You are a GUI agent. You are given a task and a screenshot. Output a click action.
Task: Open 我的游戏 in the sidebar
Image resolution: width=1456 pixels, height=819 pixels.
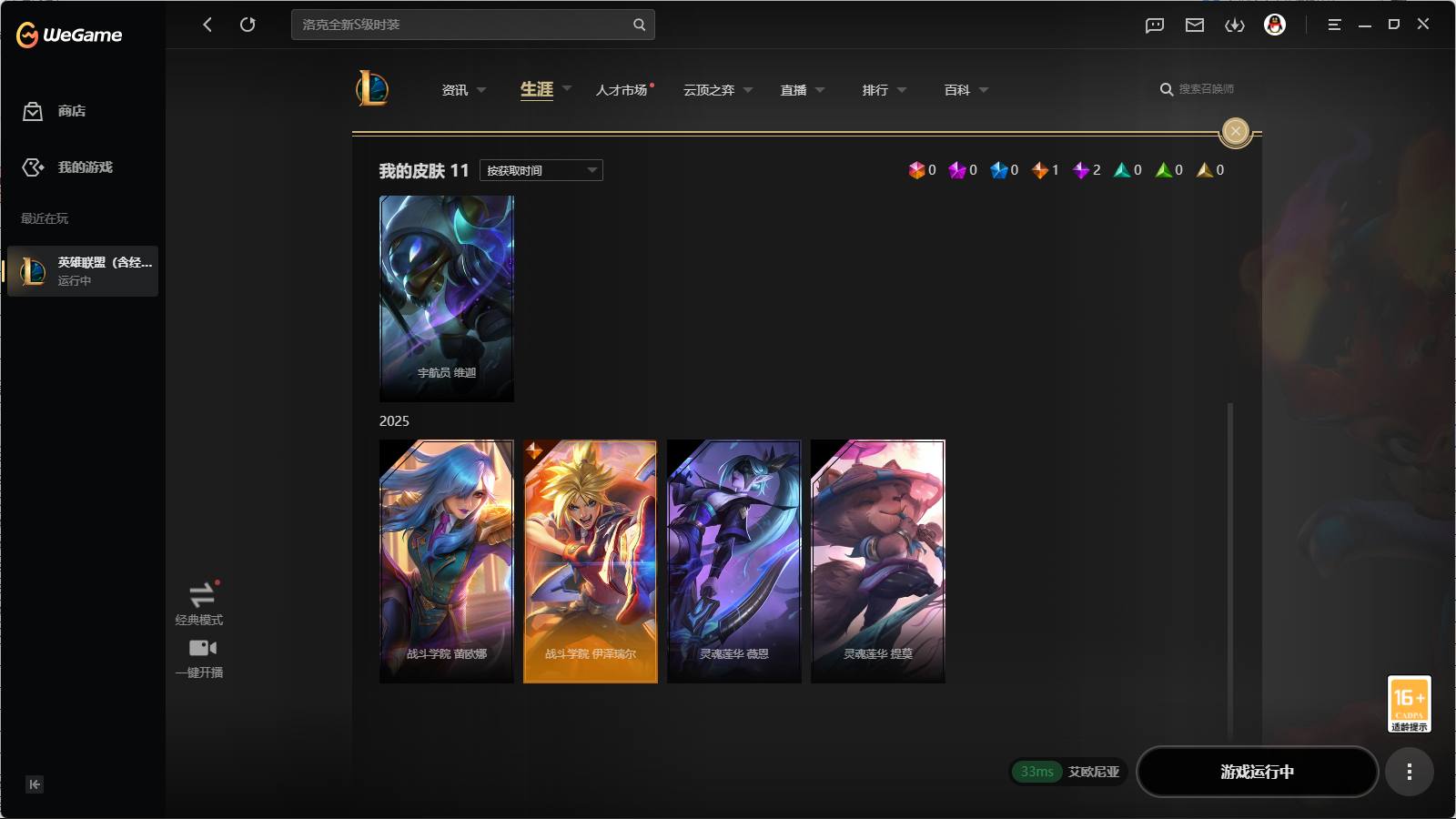pyautogui.click(x=67, y=167)
